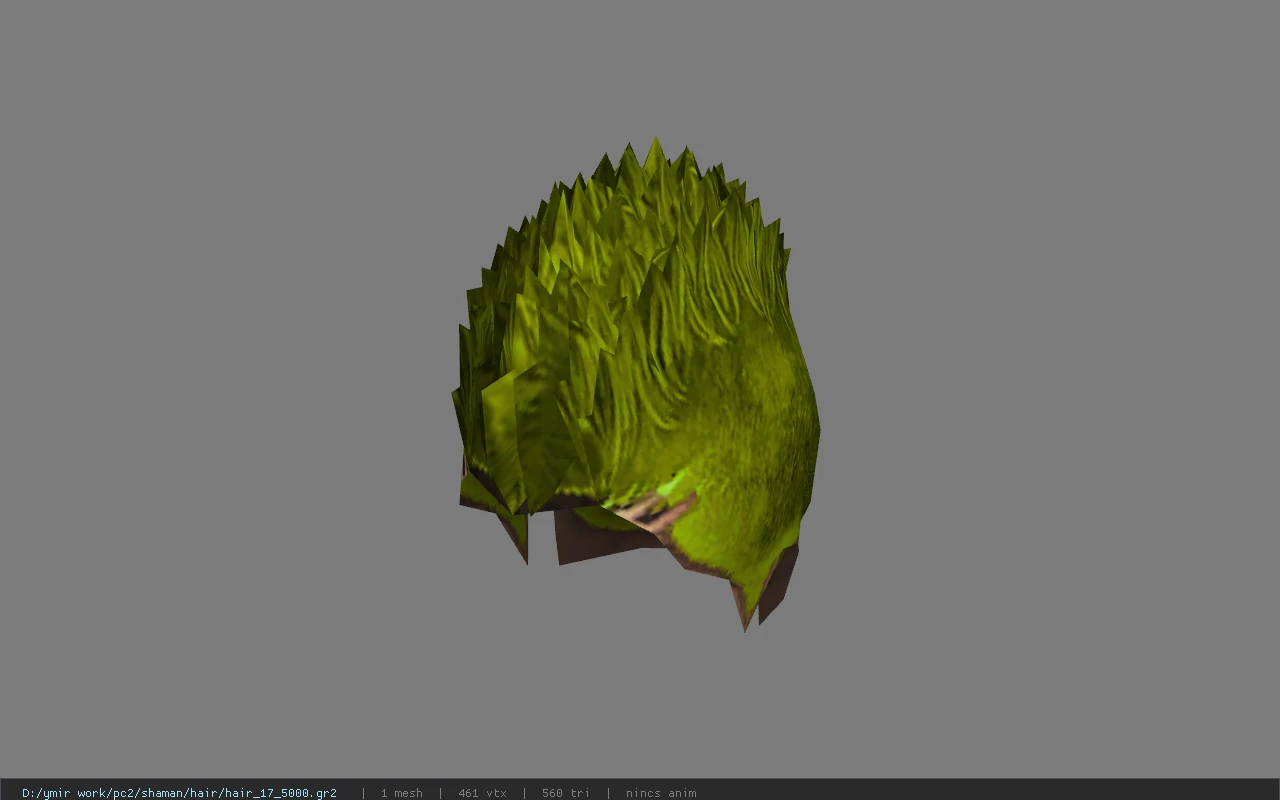Click the '461 vtx' vertex count
Screen dimensions: 1280x800
pyautogui.click(x=482, y=793)
